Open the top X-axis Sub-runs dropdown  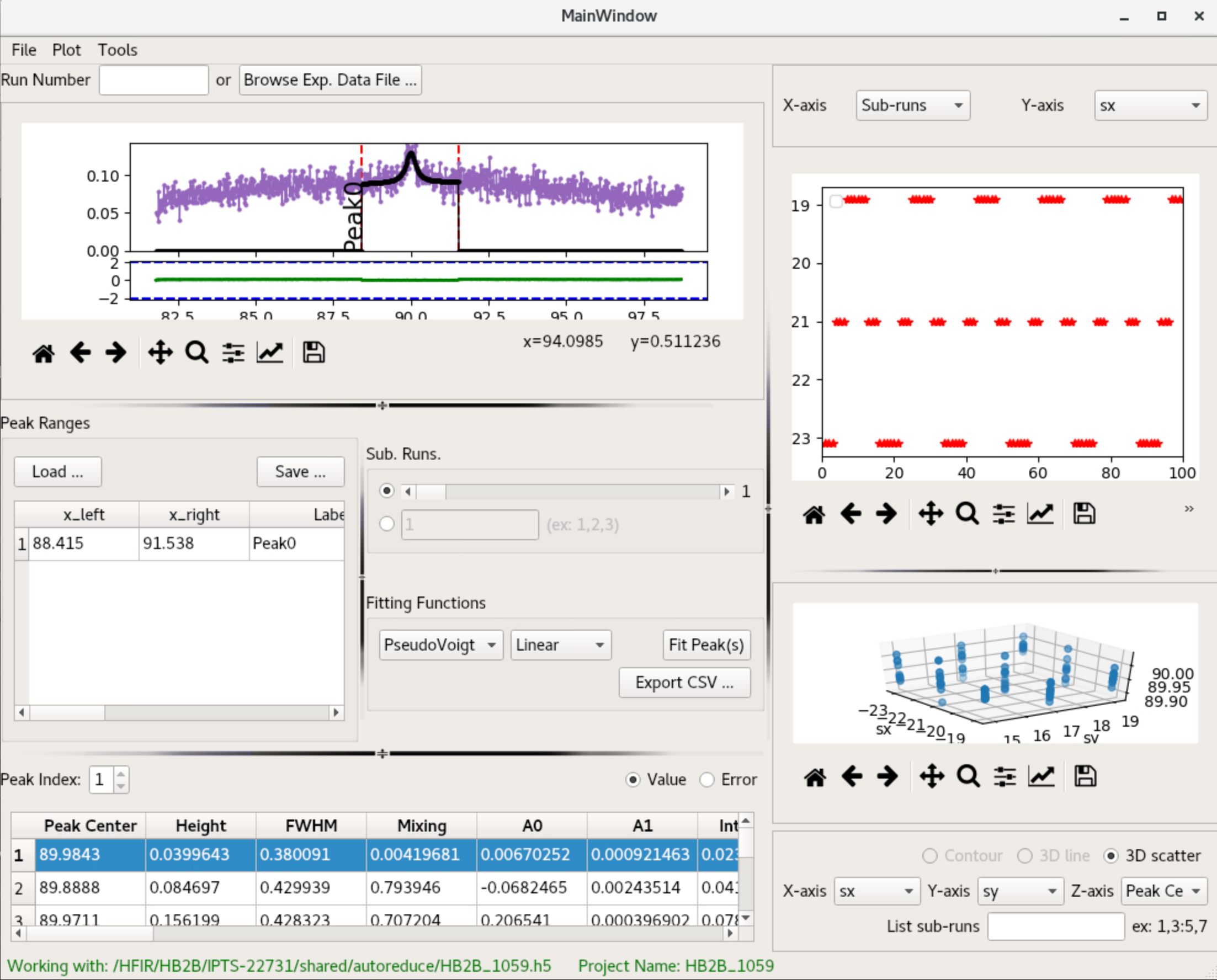click(x=913, y=105)
